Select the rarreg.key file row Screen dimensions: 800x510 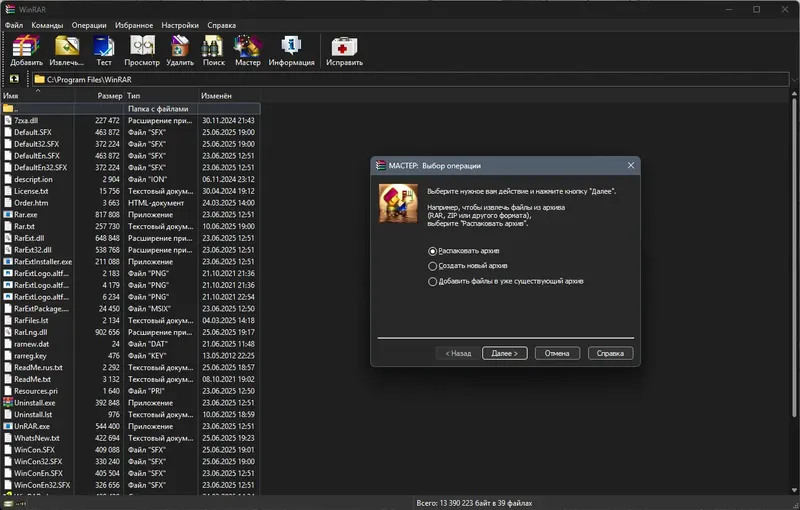[131, 355]
